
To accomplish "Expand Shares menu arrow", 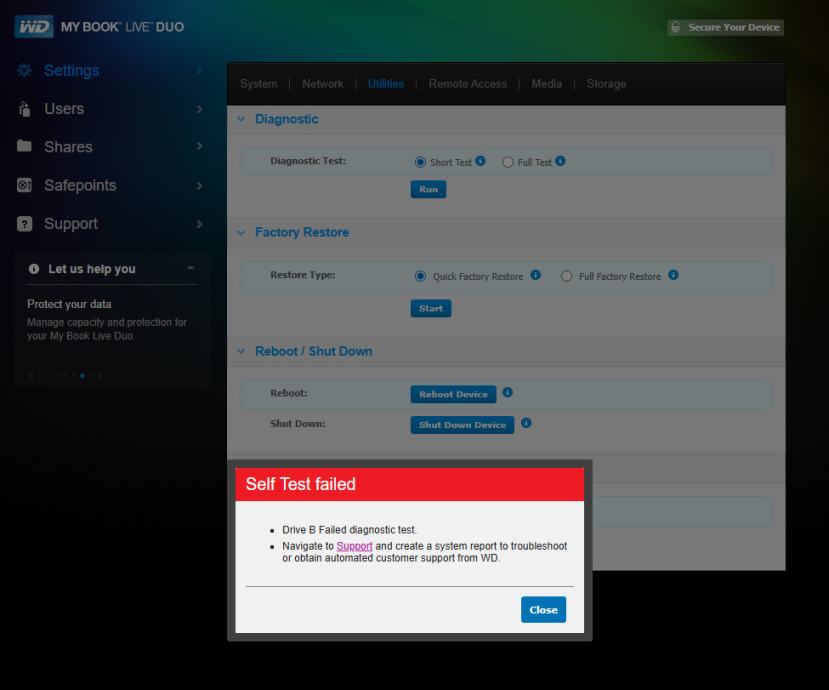I will point(199,146).
